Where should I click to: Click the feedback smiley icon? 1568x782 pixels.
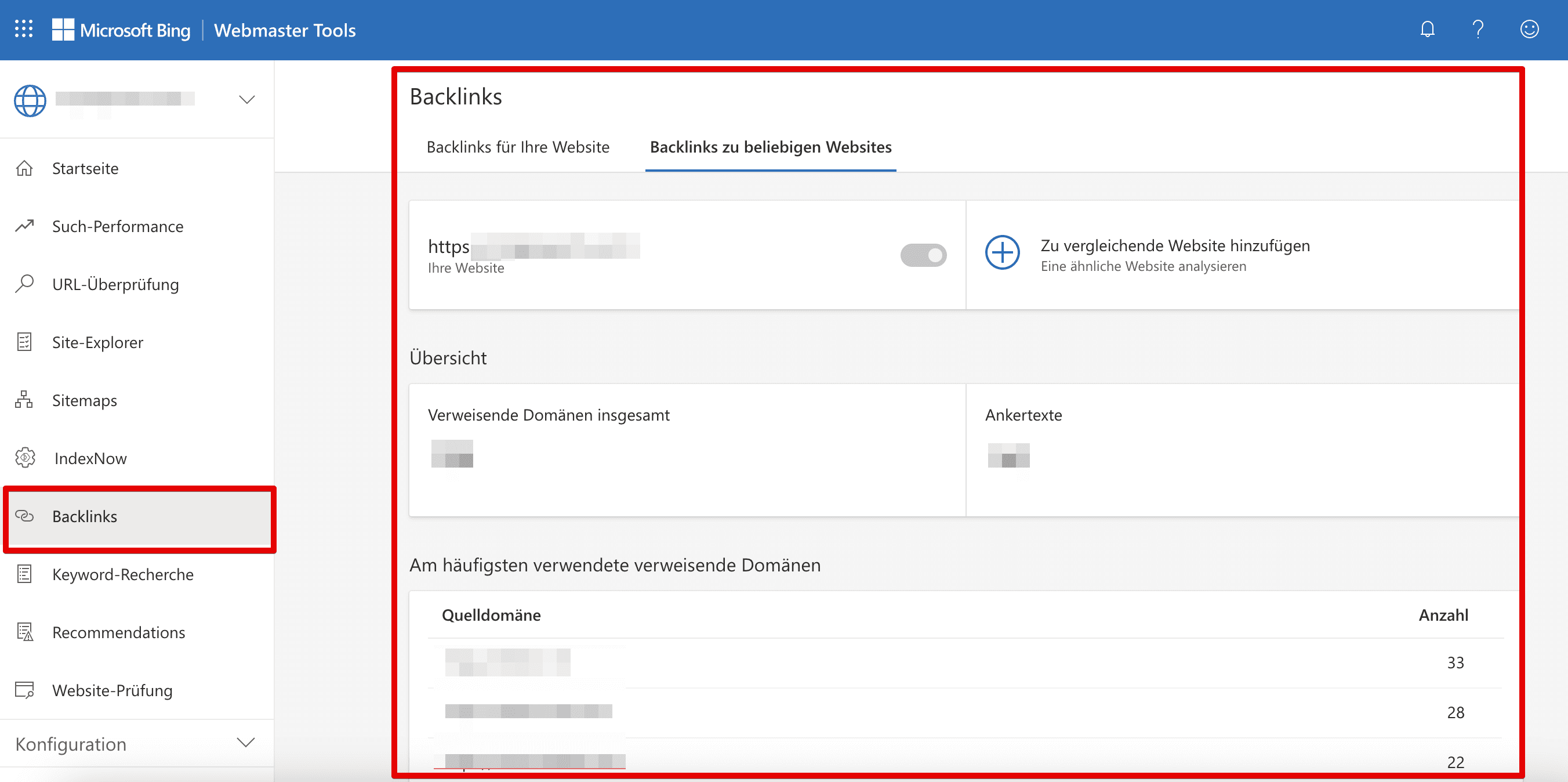tap(1529, 29)
